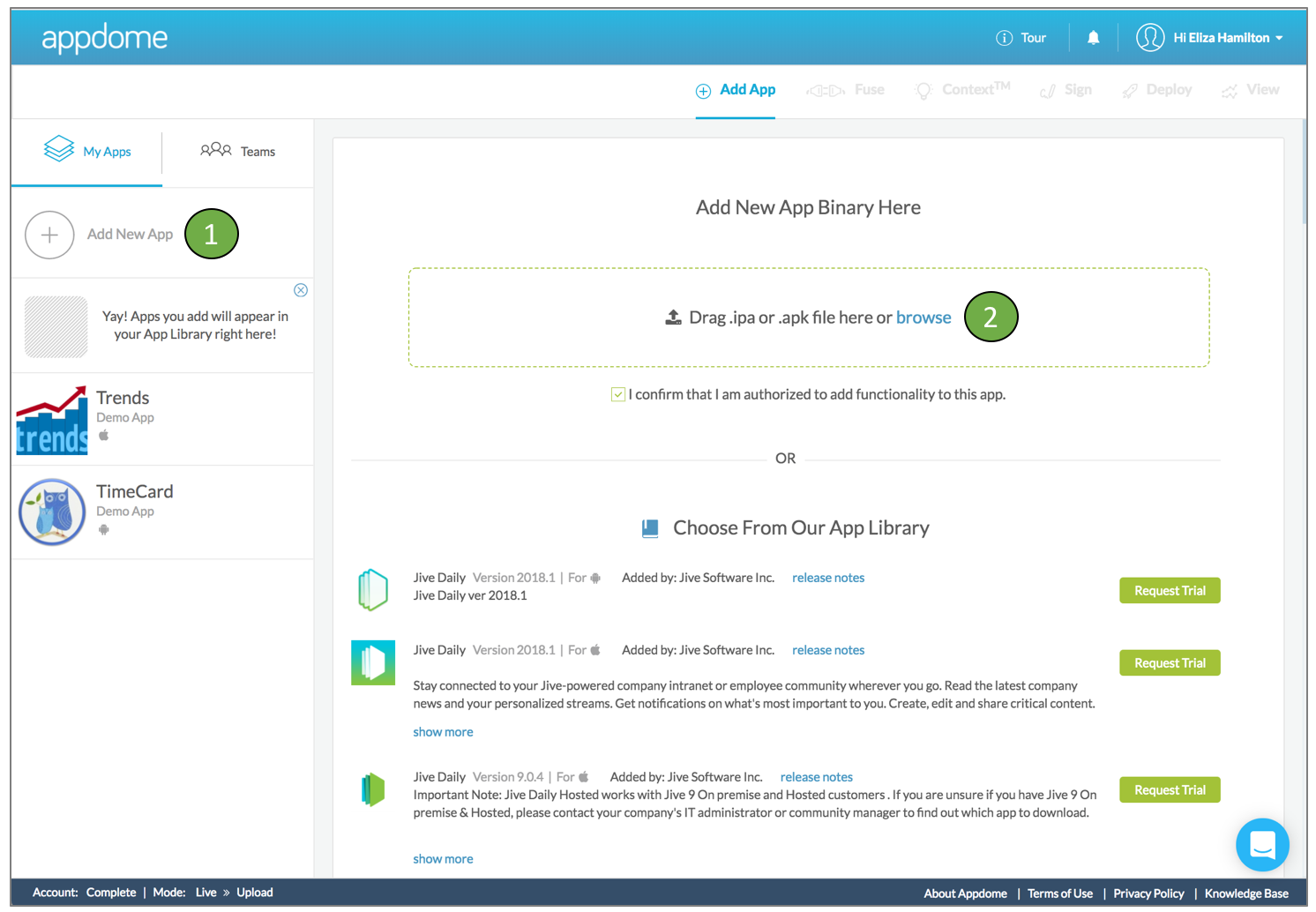Select the Context step tab
The image size is (1316, 912).
(x=962, y=90)
